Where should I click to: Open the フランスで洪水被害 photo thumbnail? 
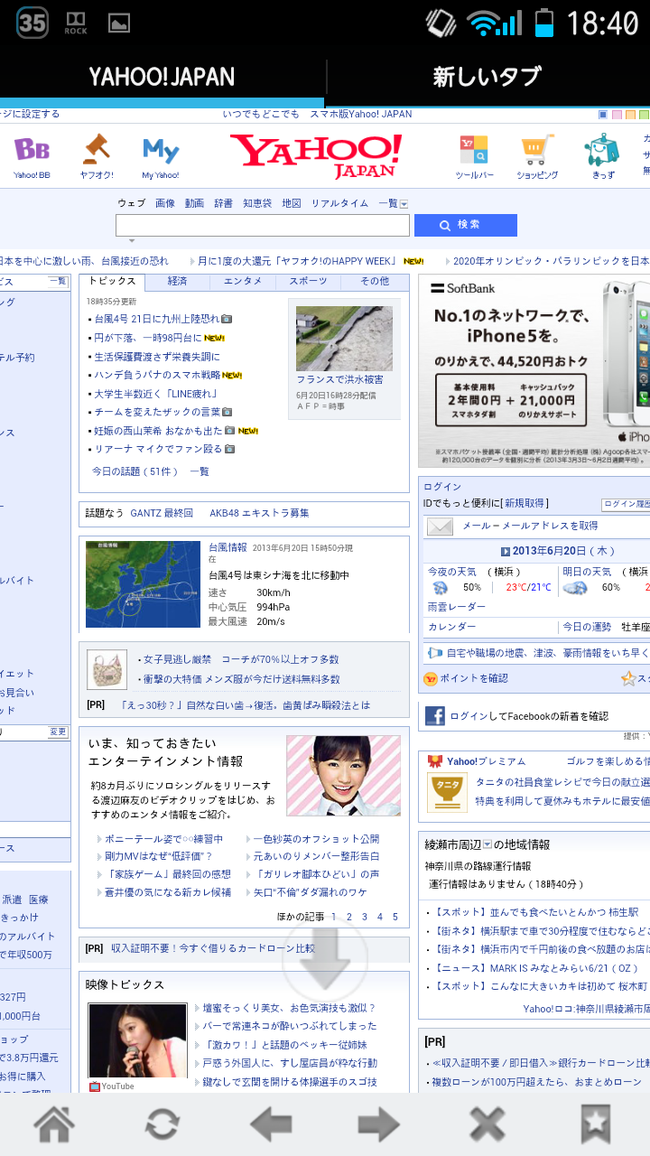344,338
